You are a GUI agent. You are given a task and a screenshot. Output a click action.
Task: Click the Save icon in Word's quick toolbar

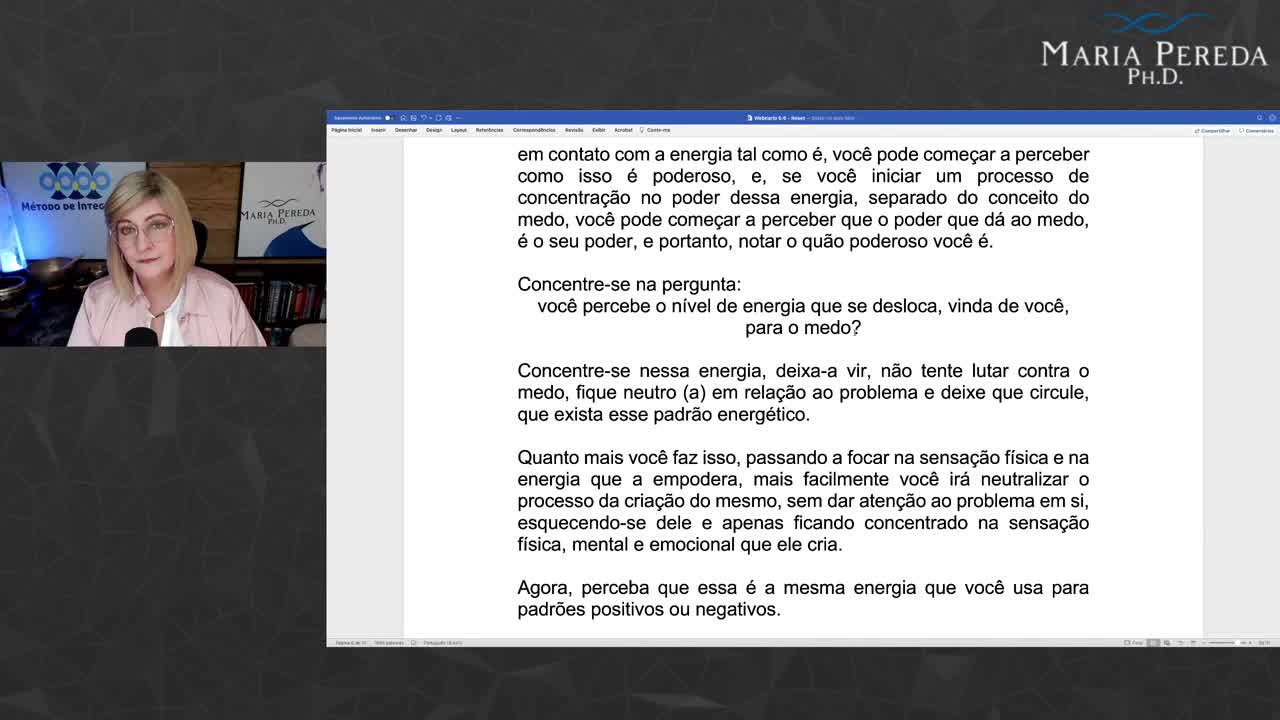tap(413, 118)
